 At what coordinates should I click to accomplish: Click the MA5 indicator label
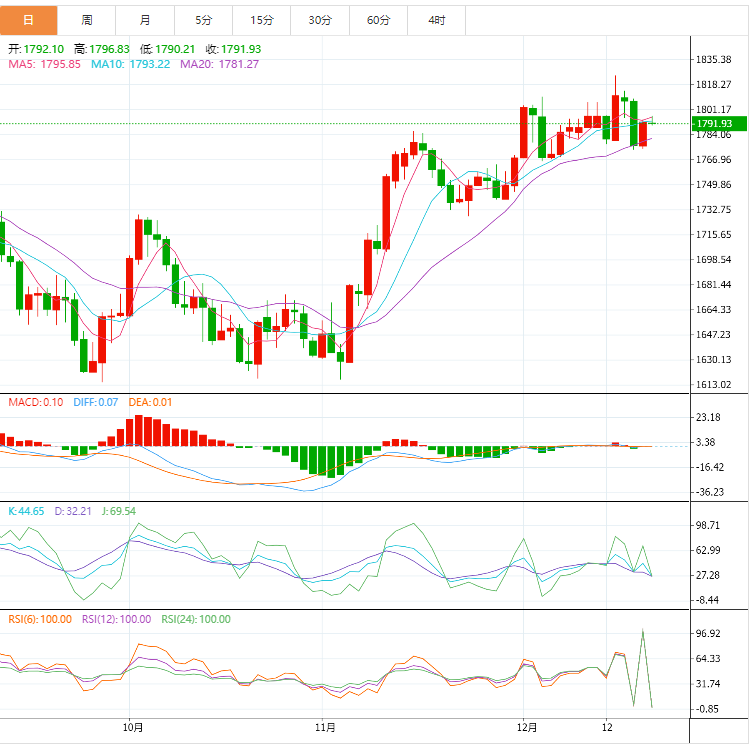pyautogui.click(x=44, y=64)
